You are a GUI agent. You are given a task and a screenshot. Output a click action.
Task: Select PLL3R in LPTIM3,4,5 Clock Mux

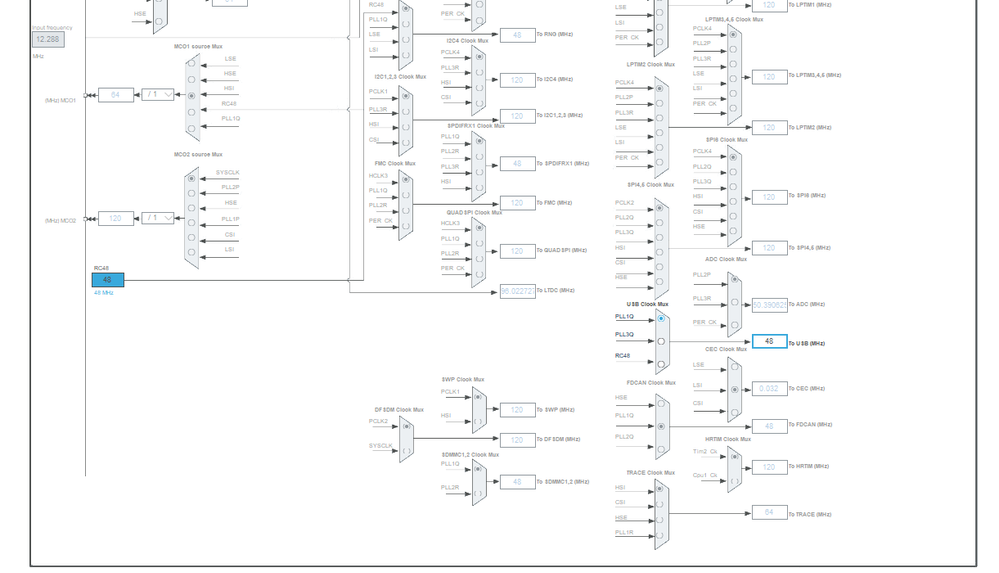tap(733, 64)
